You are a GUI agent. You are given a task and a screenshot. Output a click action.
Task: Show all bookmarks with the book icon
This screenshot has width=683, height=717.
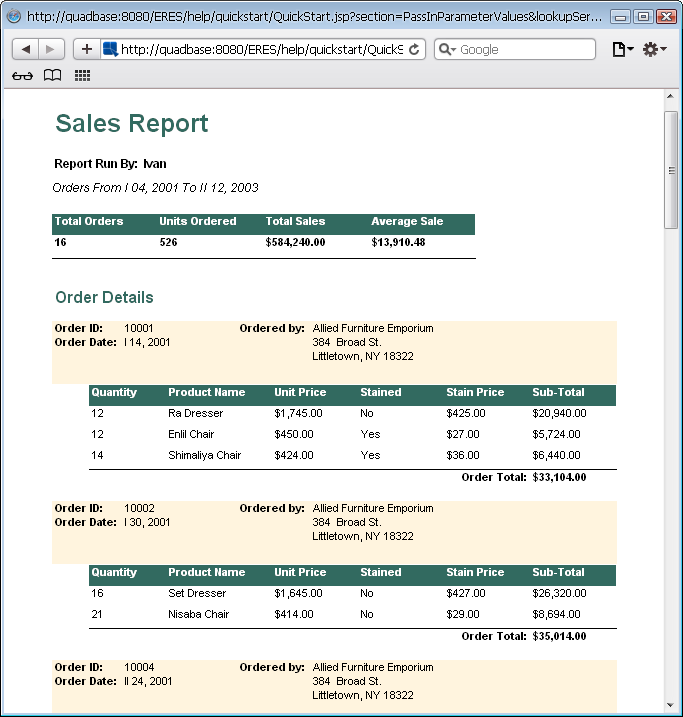(x=52, y=76)
